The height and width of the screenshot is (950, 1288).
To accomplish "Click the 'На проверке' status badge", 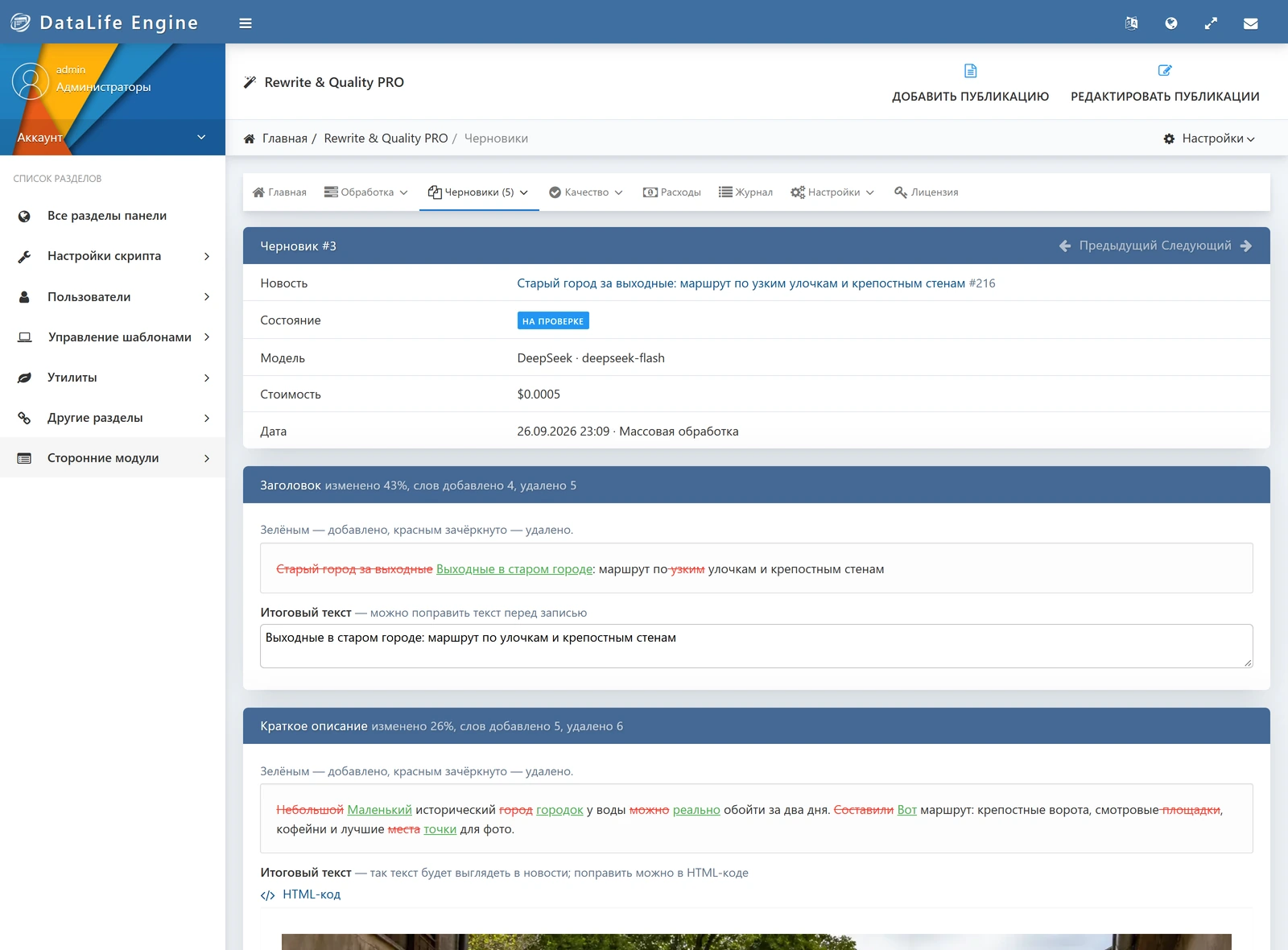I will pyautogui.click(x=553, y=320).
